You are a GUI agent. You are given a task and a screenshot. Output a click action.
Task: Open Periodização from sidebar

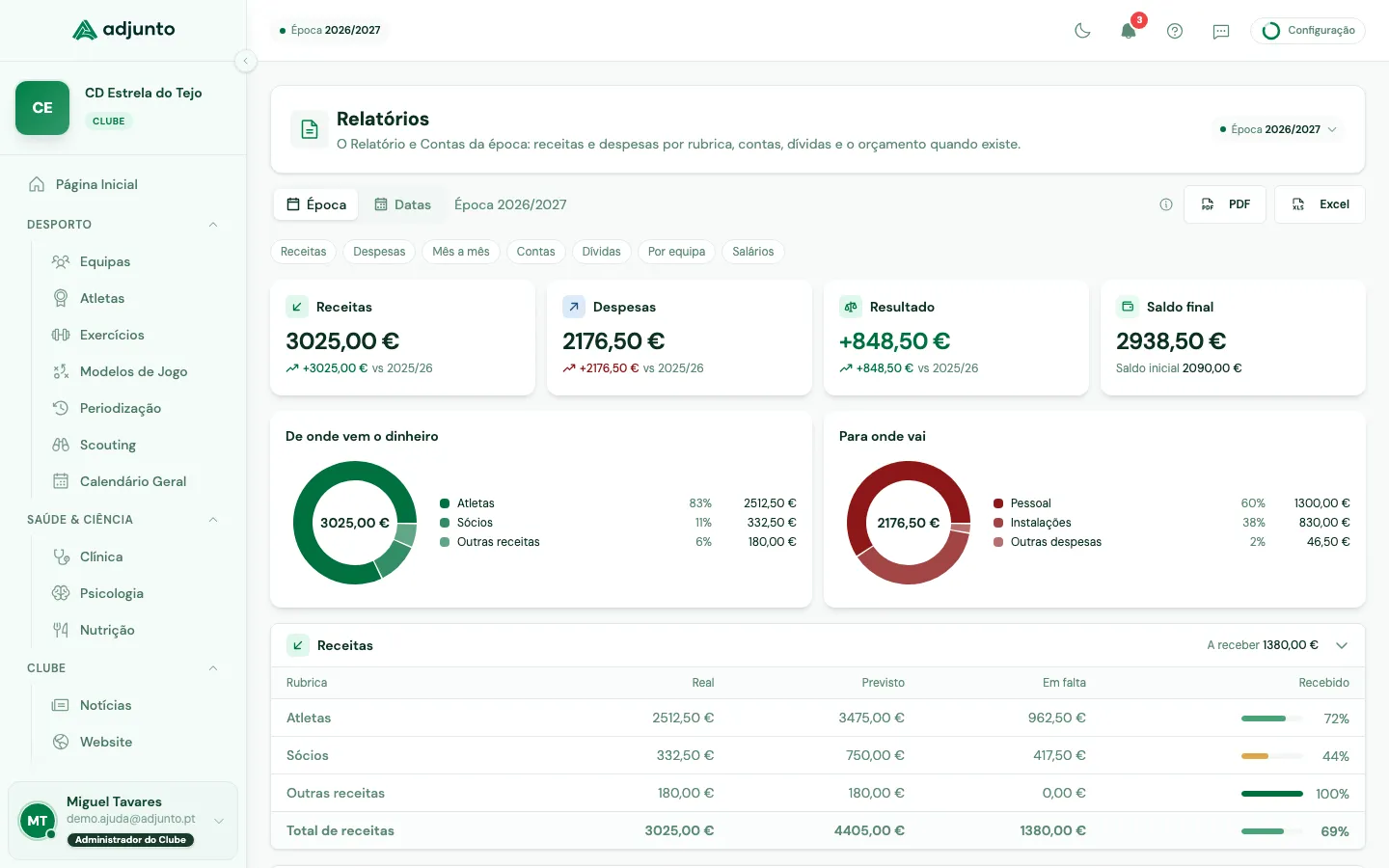[x=135, y=408]
